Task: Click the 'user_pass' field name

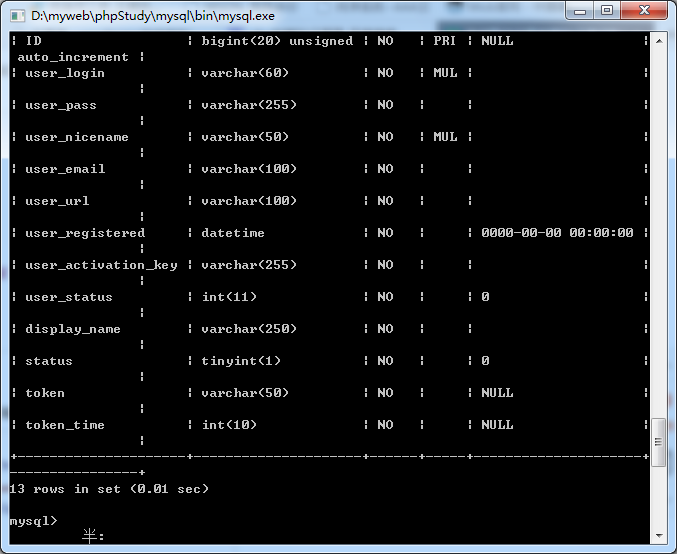Action: (61, 105)
